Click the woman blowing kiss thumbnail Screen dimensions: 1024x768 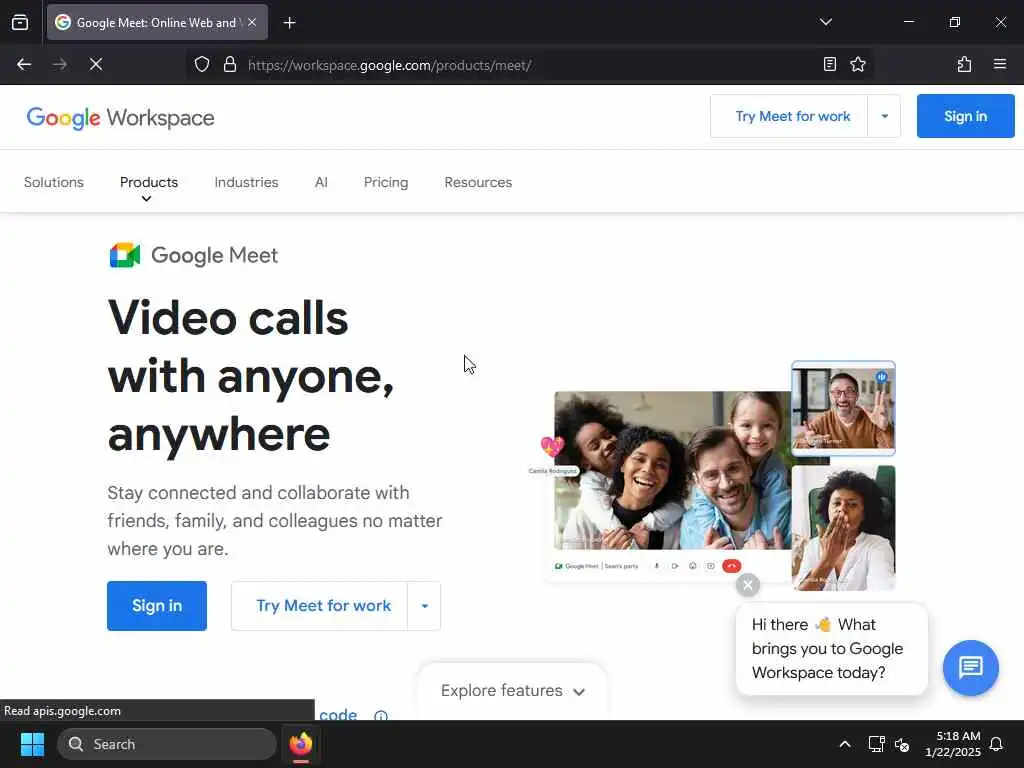[x=843, y=528]
